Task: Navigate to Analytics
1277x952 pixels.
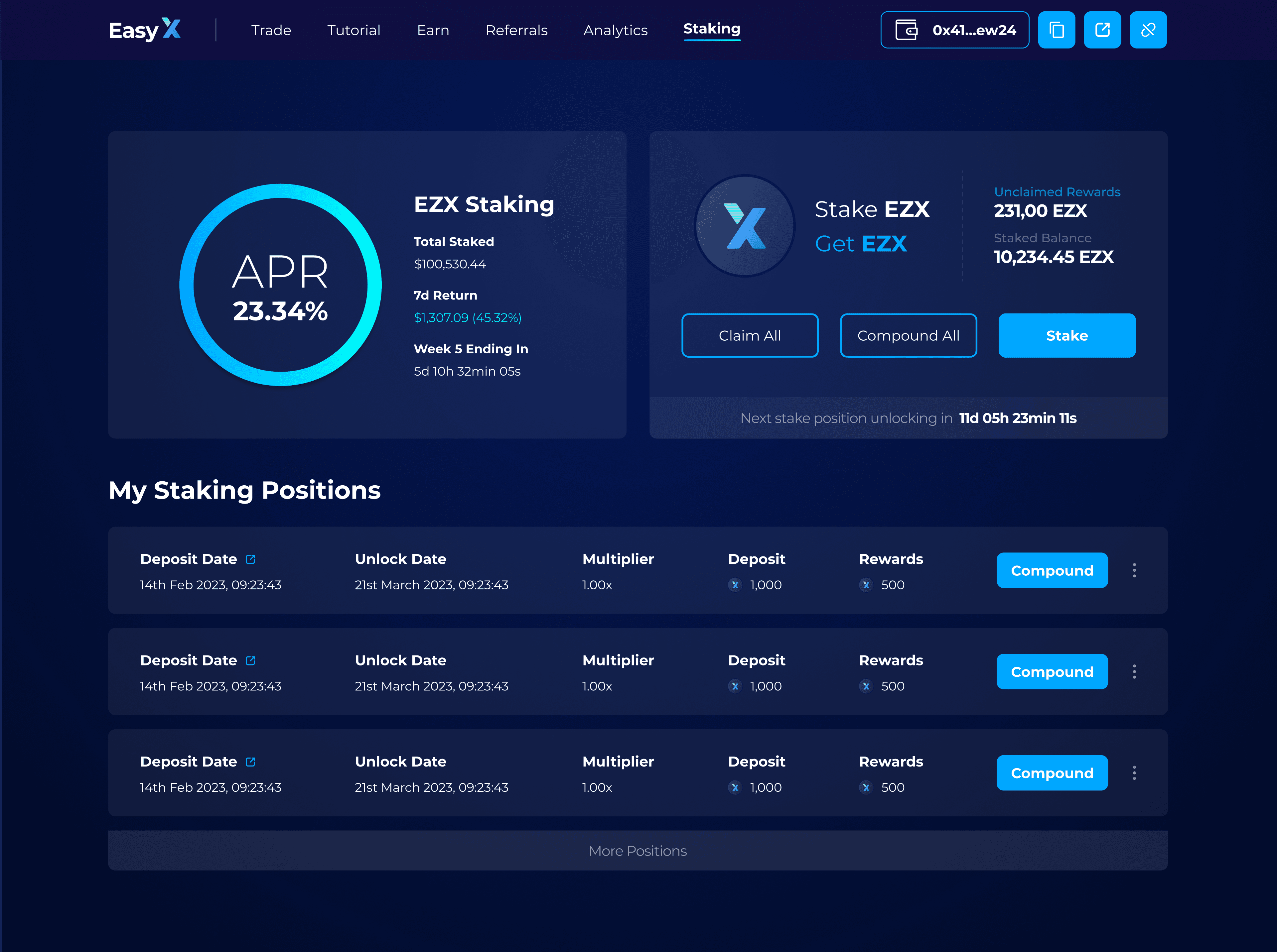Action: 615,31
